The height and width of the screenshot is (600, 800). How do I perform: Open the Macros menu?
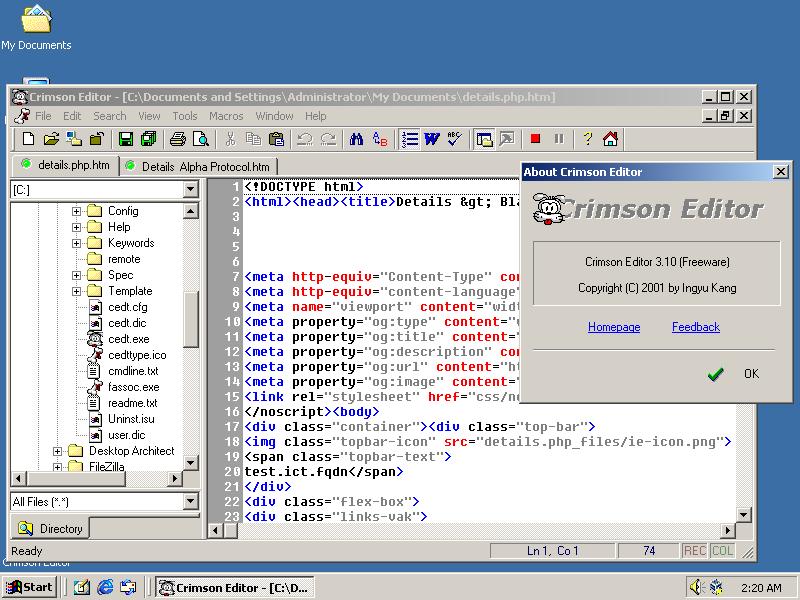coord(226,116)
